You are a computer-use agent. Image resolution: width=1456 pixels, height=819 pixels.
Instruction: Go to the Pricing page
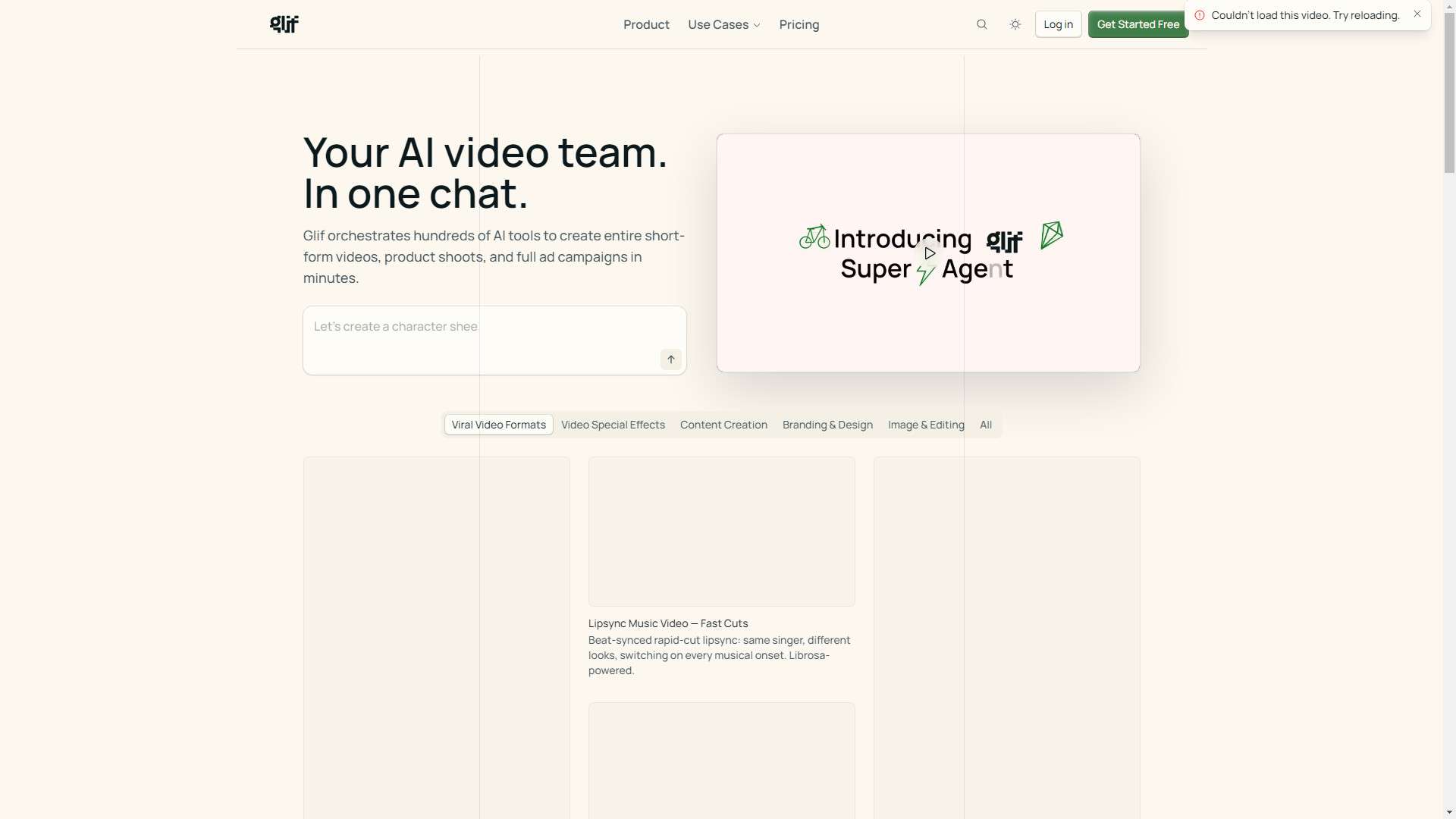[799, 24]
